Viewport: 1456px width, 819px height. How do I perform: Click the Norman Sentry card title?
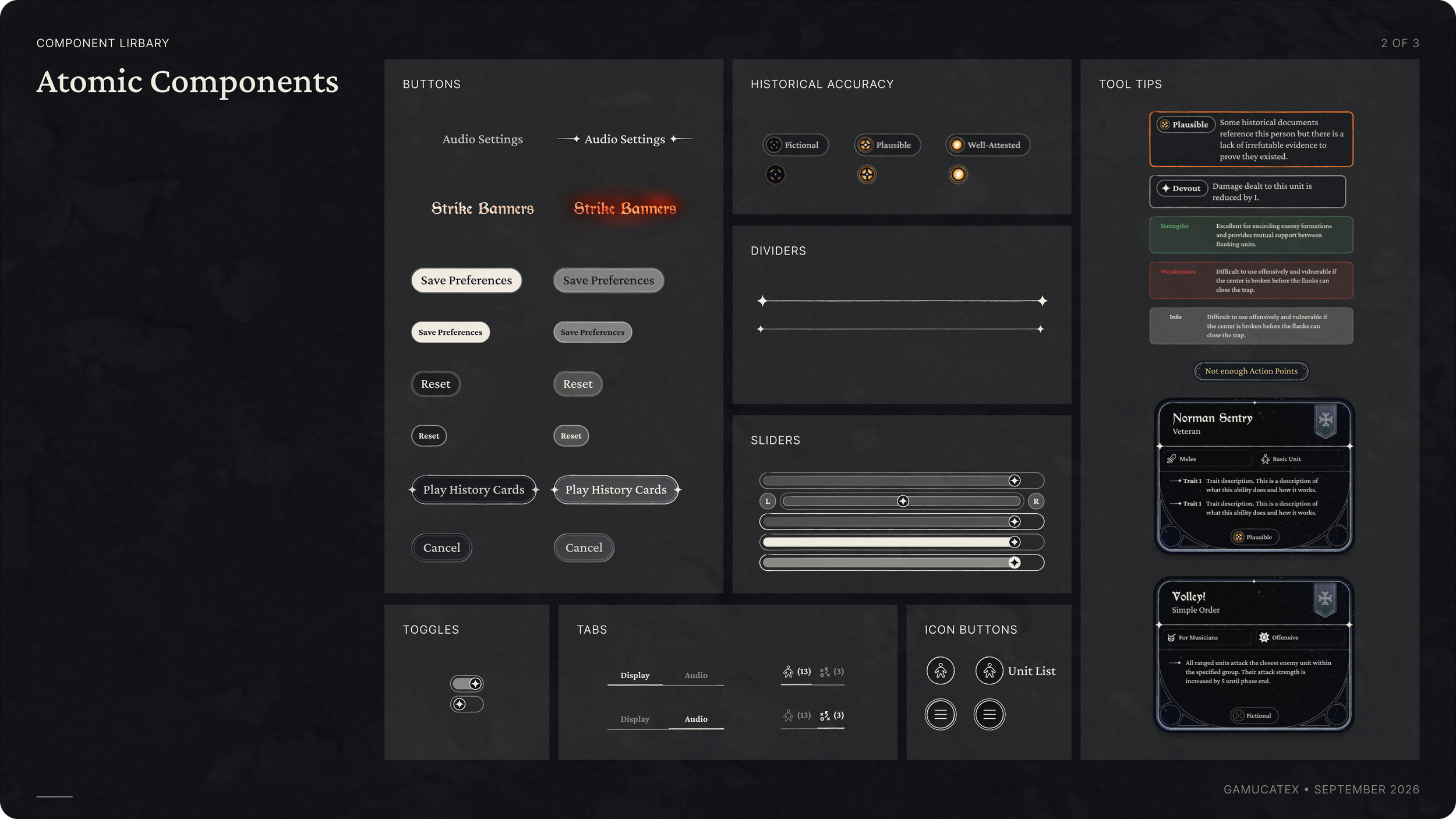pos(1213,418)
